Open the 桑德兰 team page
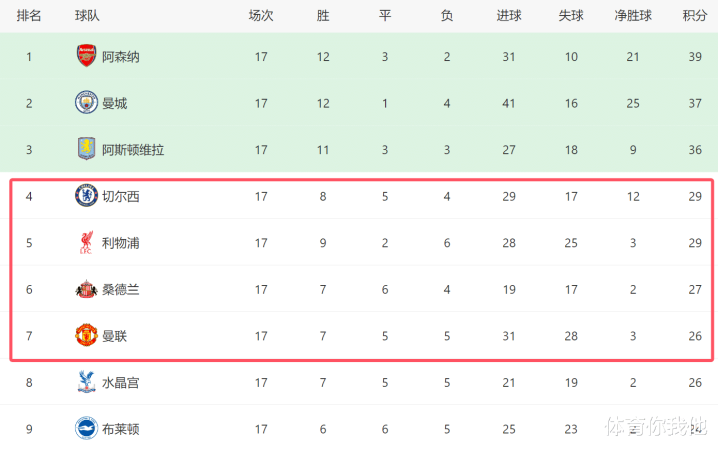The height and width of the screenshot is (450, 718). [x=121, y=289]
